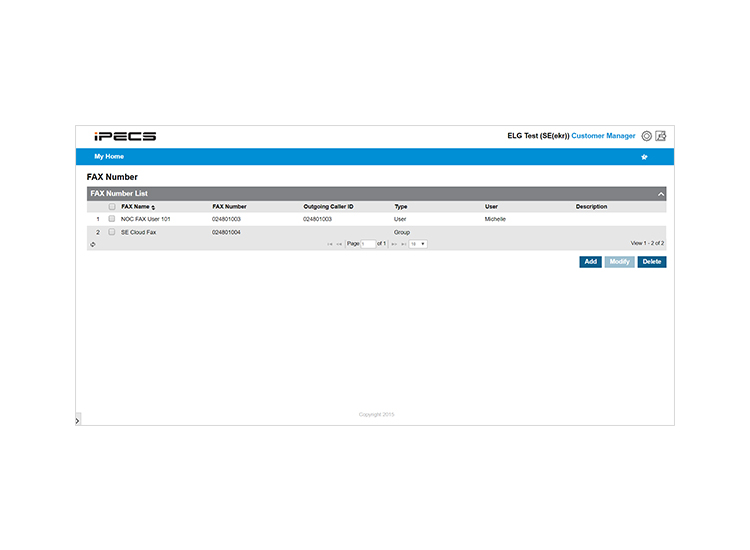The height and width of the screenshot is (550, 750).
Task: Go to next page of the list
Action: (394, 244)
